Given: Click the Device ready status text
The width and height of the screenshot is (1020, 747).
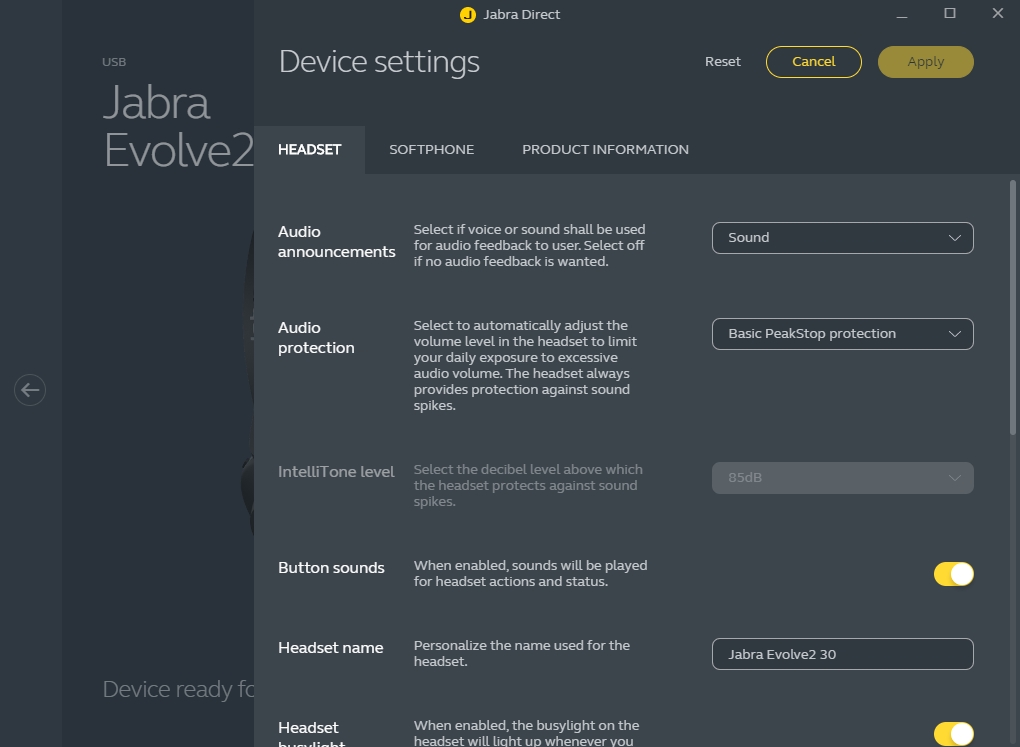Looking at the screenshot, I should pyautogui.click(x=178, y=689).
